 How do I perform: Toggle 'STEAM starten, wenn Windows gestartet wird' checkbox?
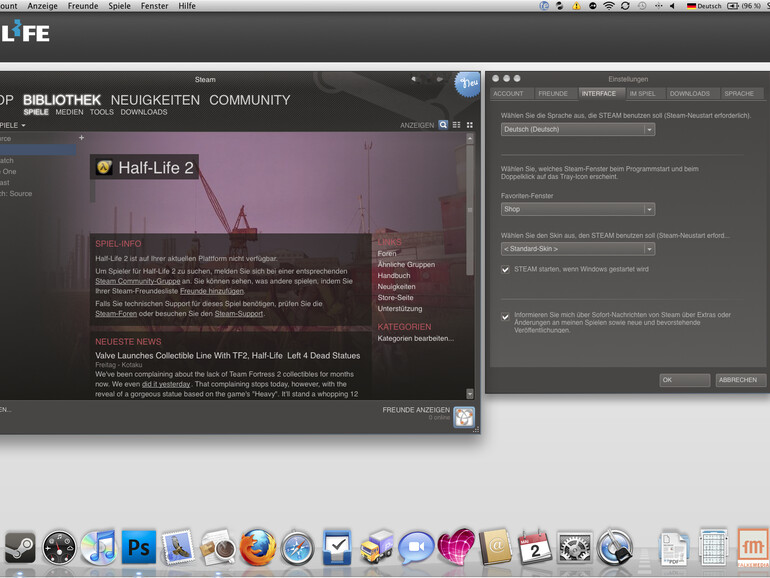click(505, 270)
